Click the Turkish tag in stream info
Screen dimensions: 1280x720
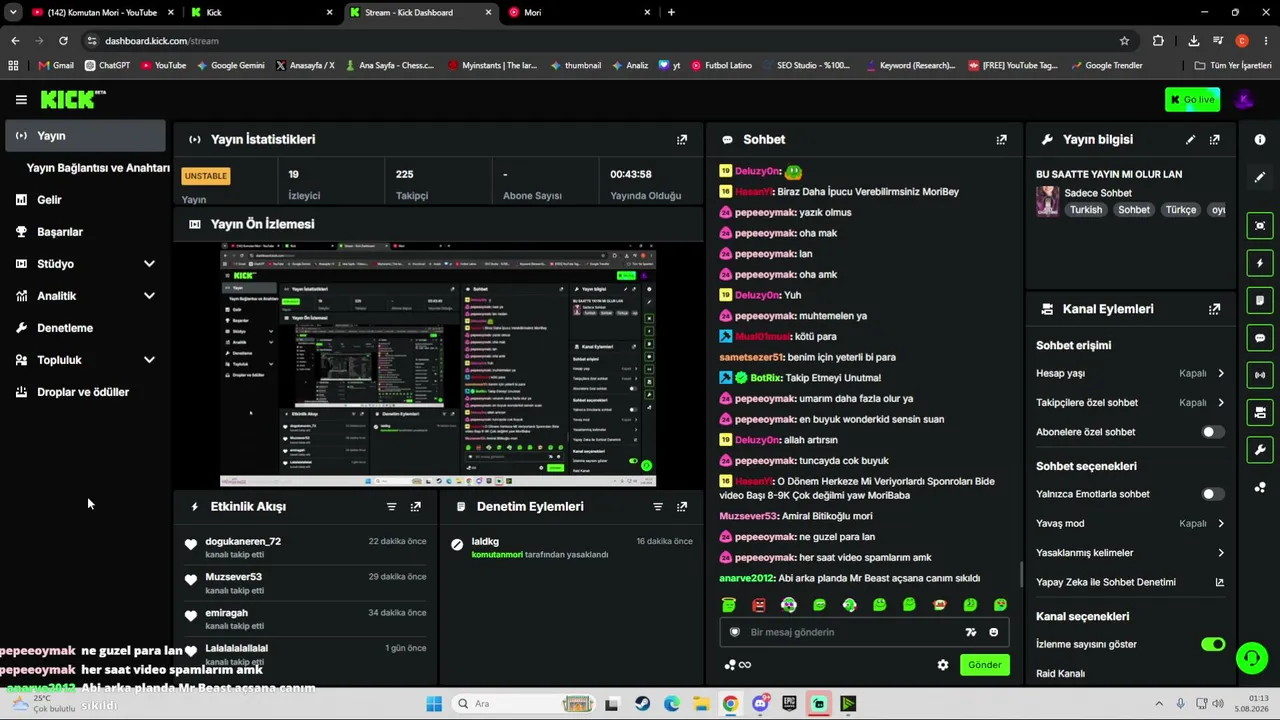1086,210
